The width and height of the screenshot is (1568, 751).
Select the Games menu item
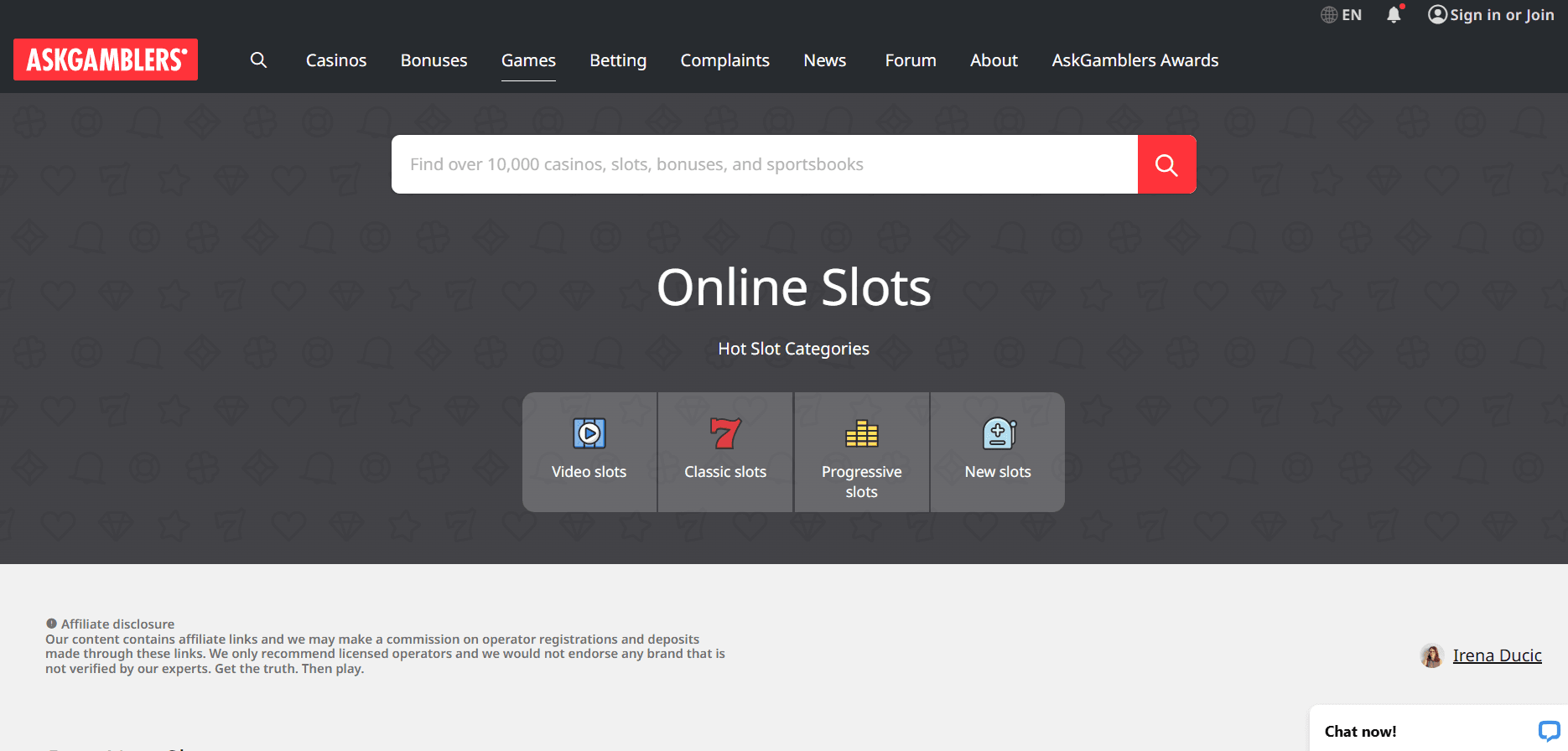tap(528, 60)
